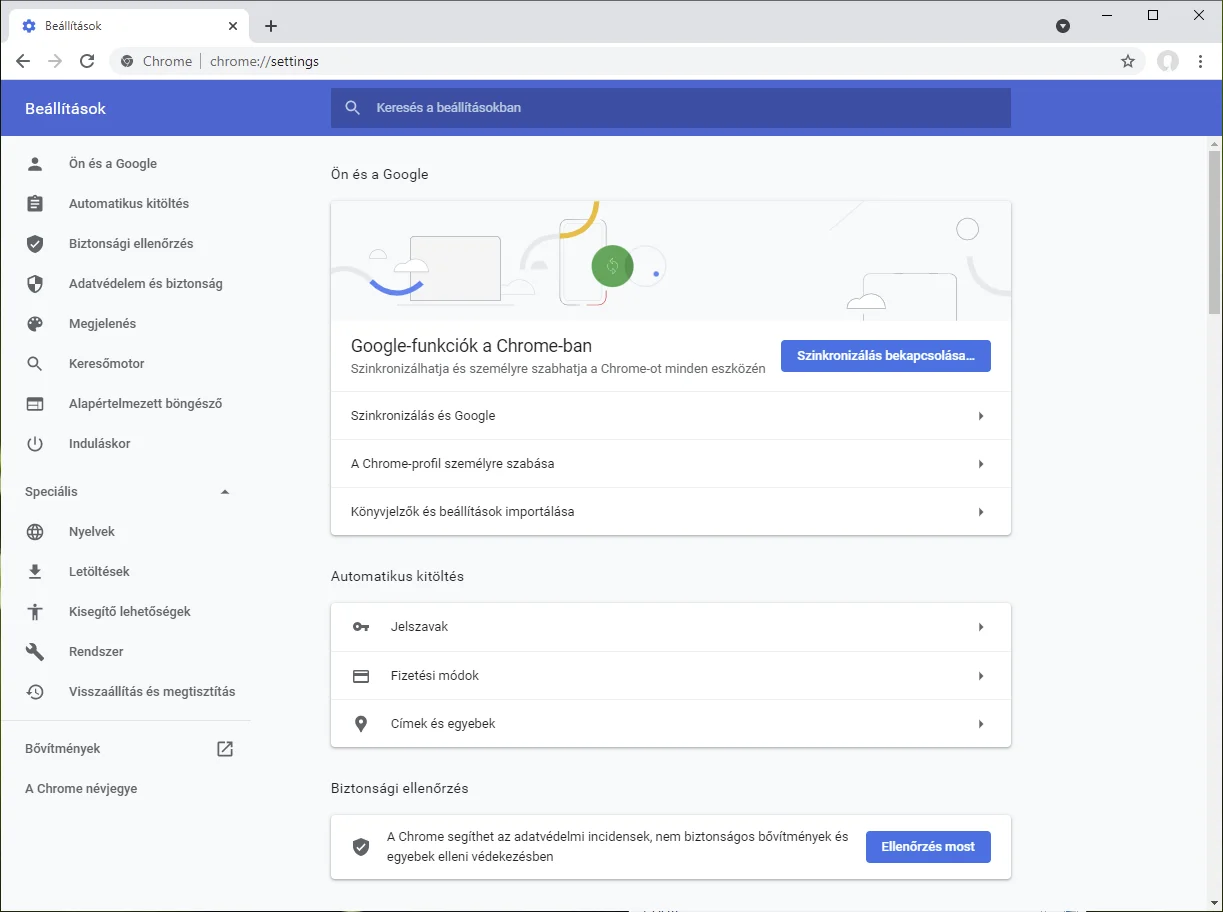Click the person icon beside Ön és a Google
This screenshot has height=912, width=1223.
[x=35, y=164]
